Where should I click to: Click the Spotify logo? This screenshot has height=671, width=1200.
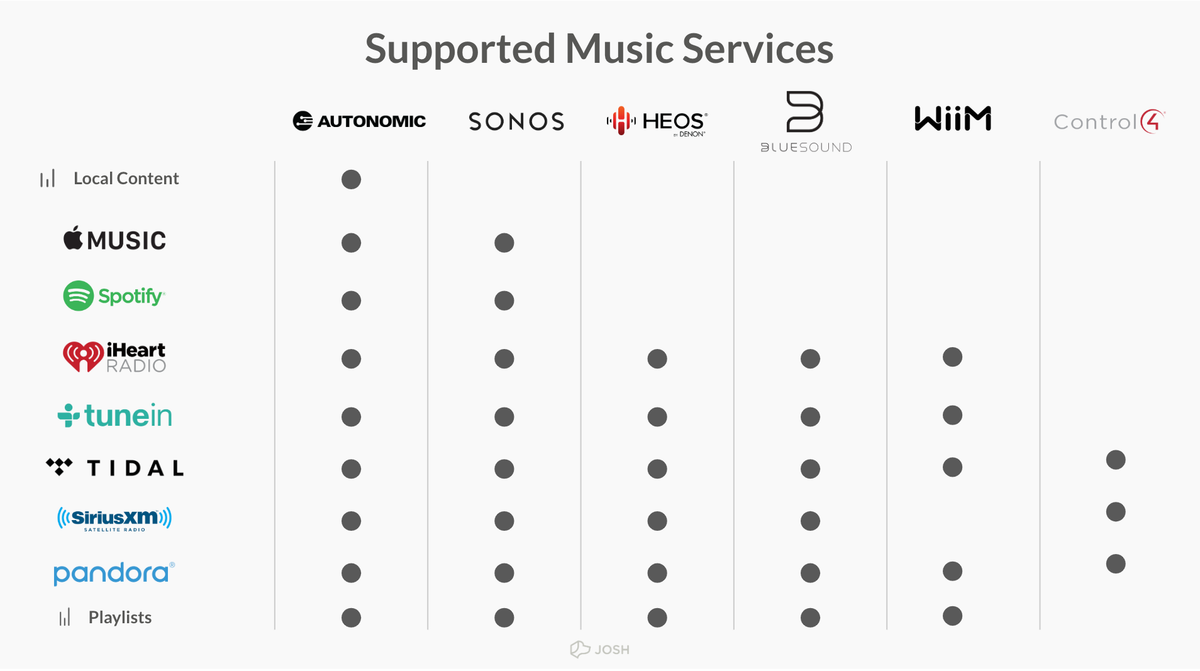pyautogui.click(x=114, y=296)
